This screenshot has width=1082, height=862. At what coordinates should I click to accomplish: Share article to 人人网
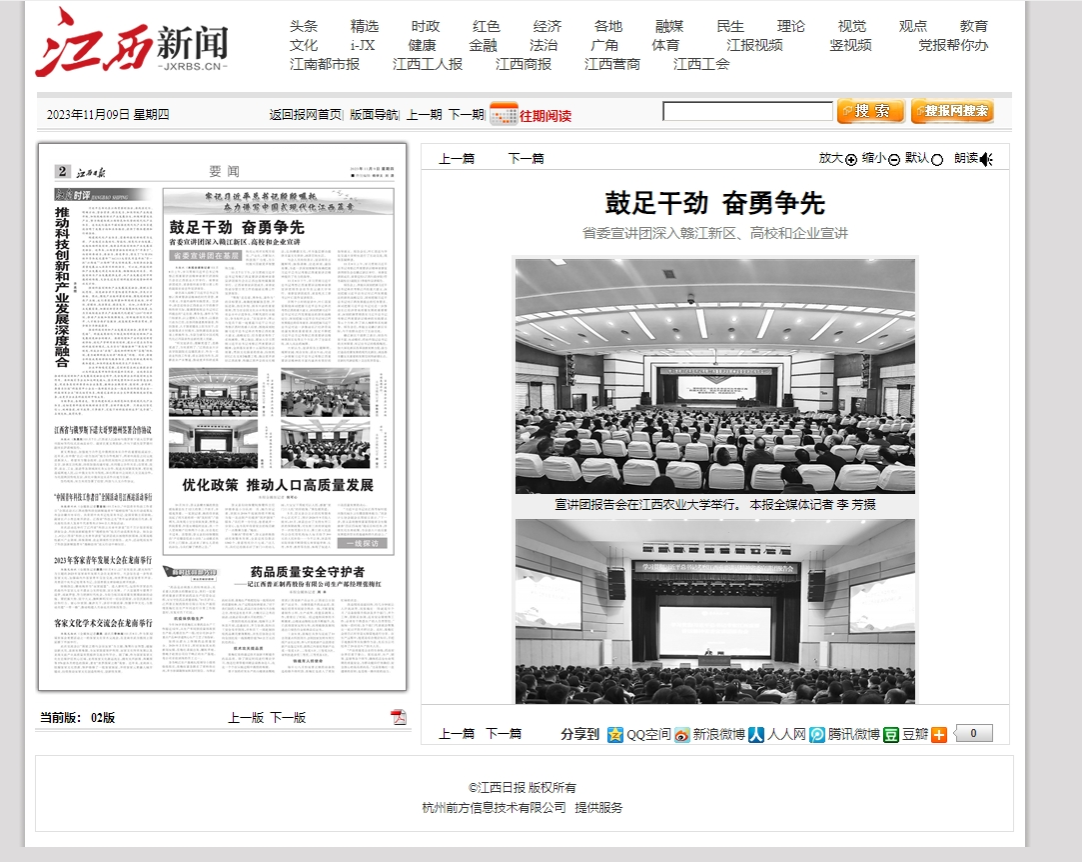click(778, 735)
